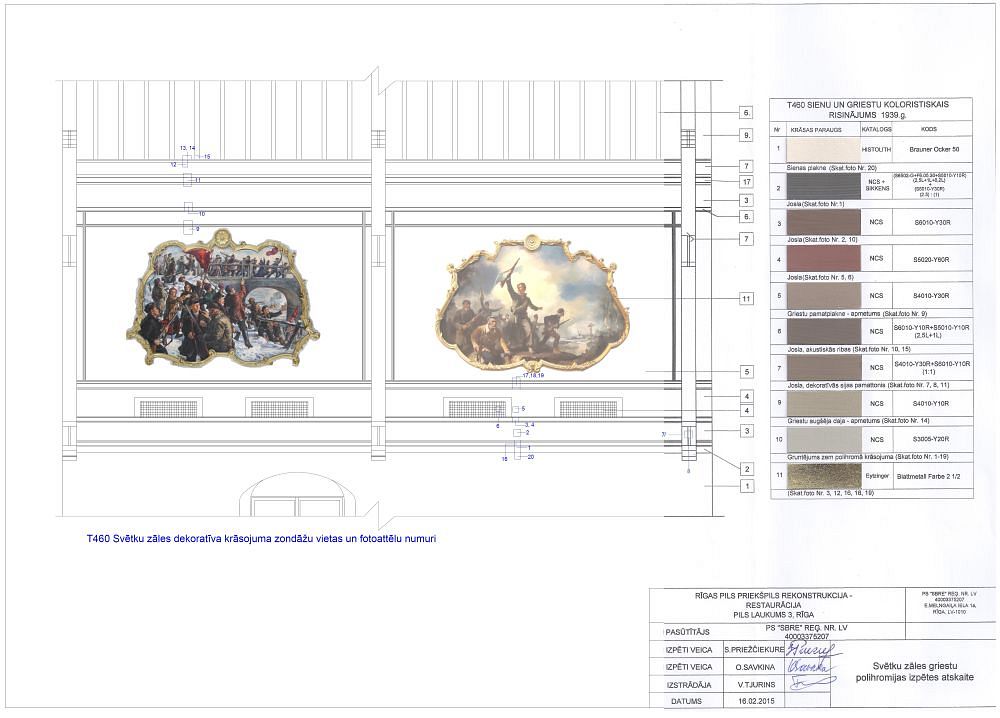Click the gold leaf swatch in row 11
Viewport: 1000px width, 718px height.
click(x=823, y=476)
